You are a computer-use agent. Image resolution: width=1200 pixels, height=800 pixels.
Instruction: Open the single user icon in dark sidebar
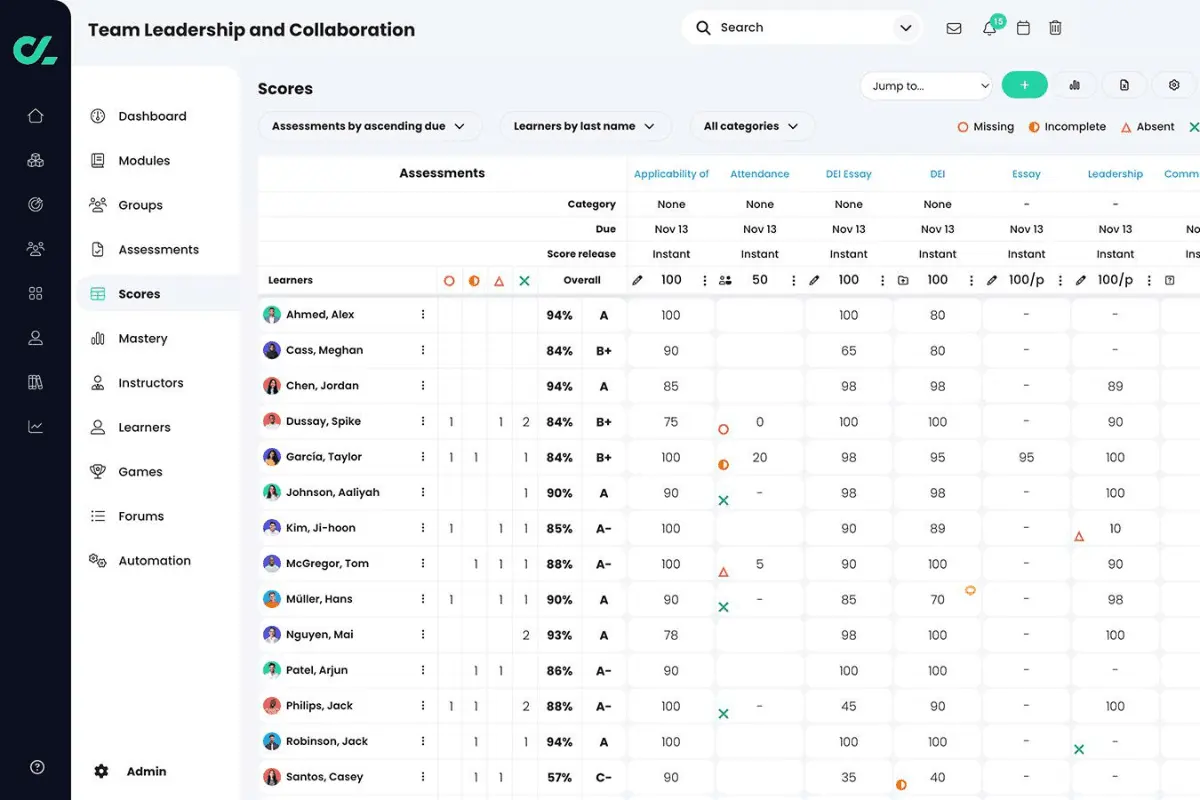(x=35, y=338)
